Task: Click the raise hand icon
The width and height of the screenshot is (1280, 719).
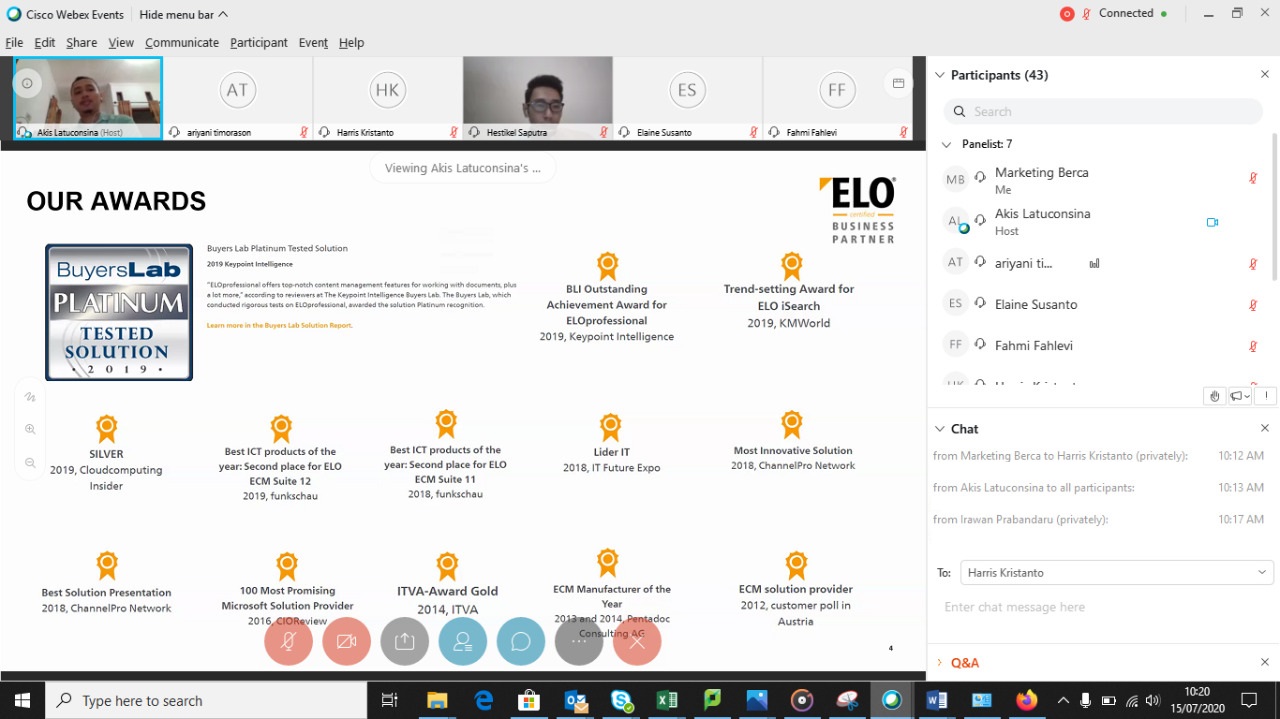Action: tap(1215, 396)
